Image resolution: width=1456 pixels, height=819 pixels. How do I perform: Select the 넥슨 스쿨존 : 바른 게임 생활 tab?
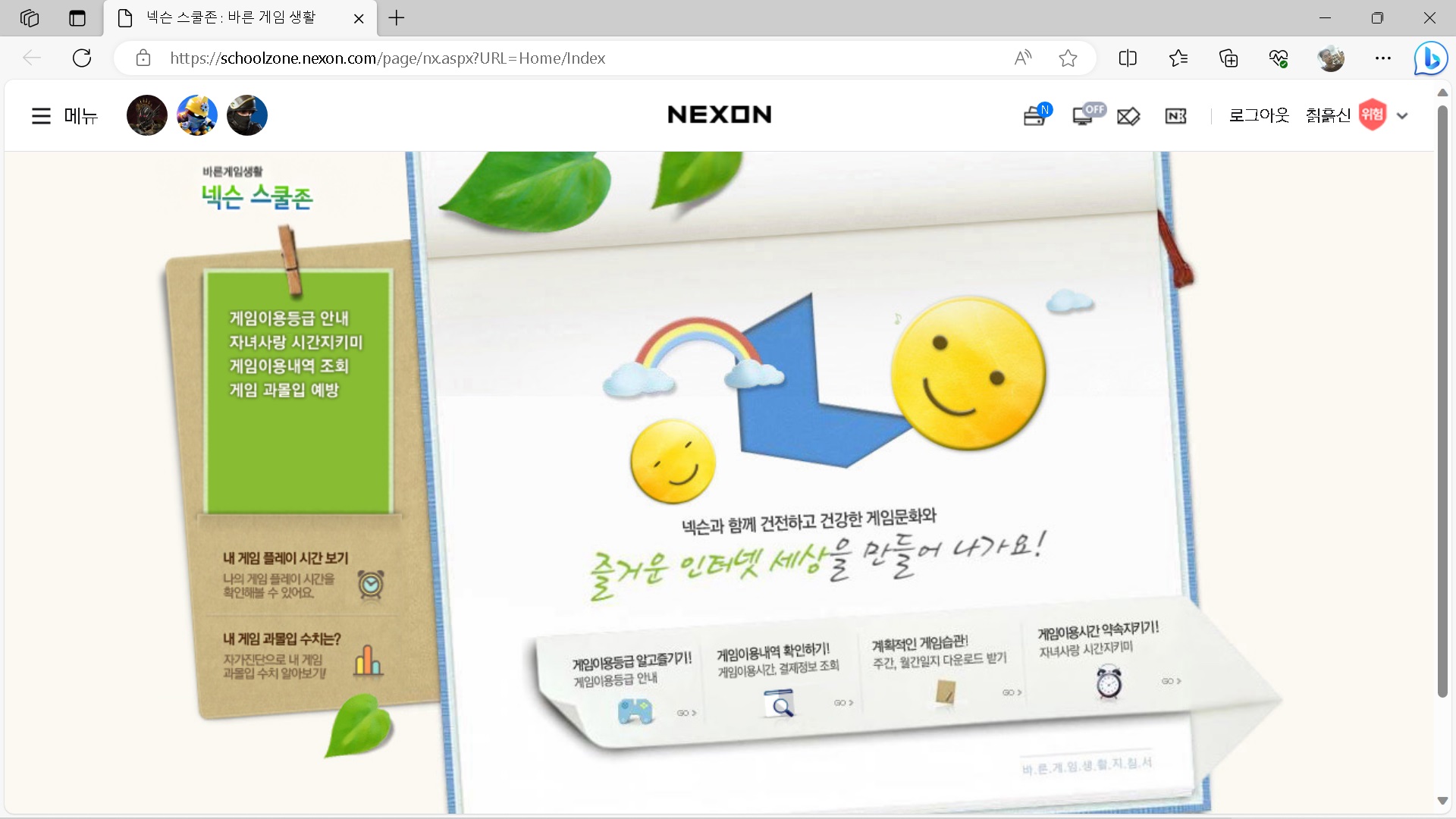[241, 18]
